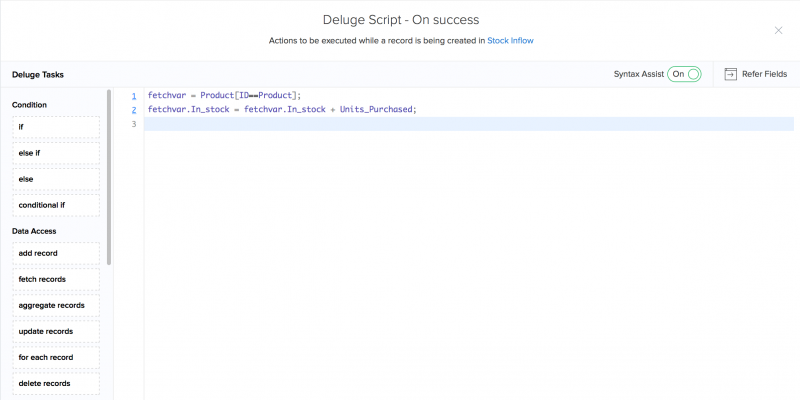Screen dimensions: 800x400
Task: Toggle the Syntax Assist switch
Action: point(685,74)
